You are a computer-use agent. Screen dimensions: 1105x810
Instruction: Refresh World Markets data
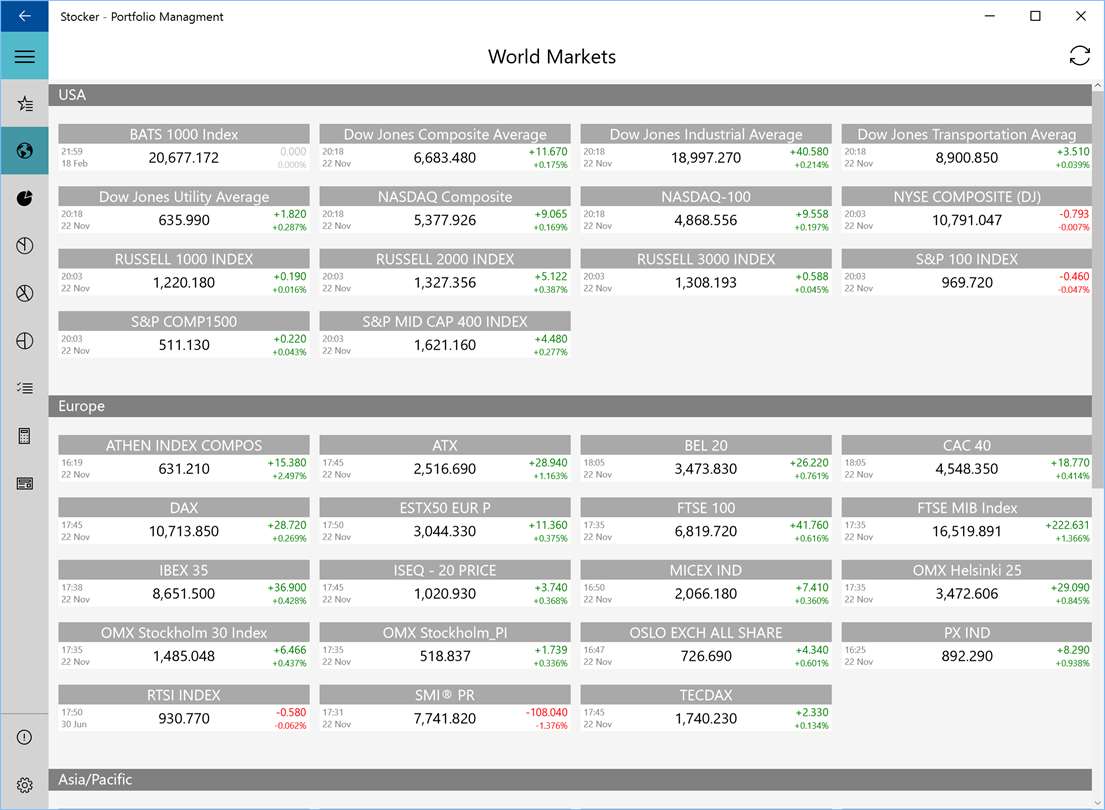click(x=1079, y=56)
